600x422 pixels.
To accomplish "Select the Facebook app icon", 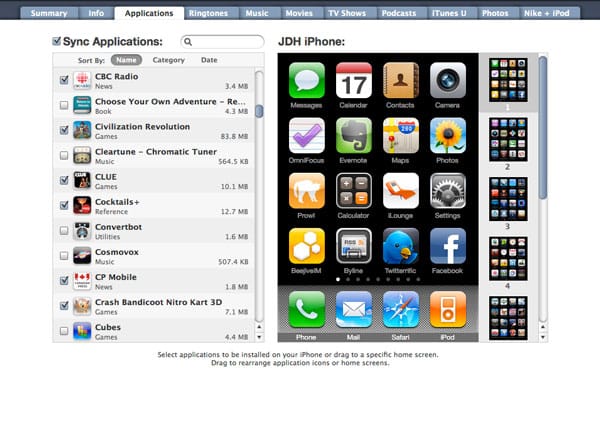I will (448, 246).
